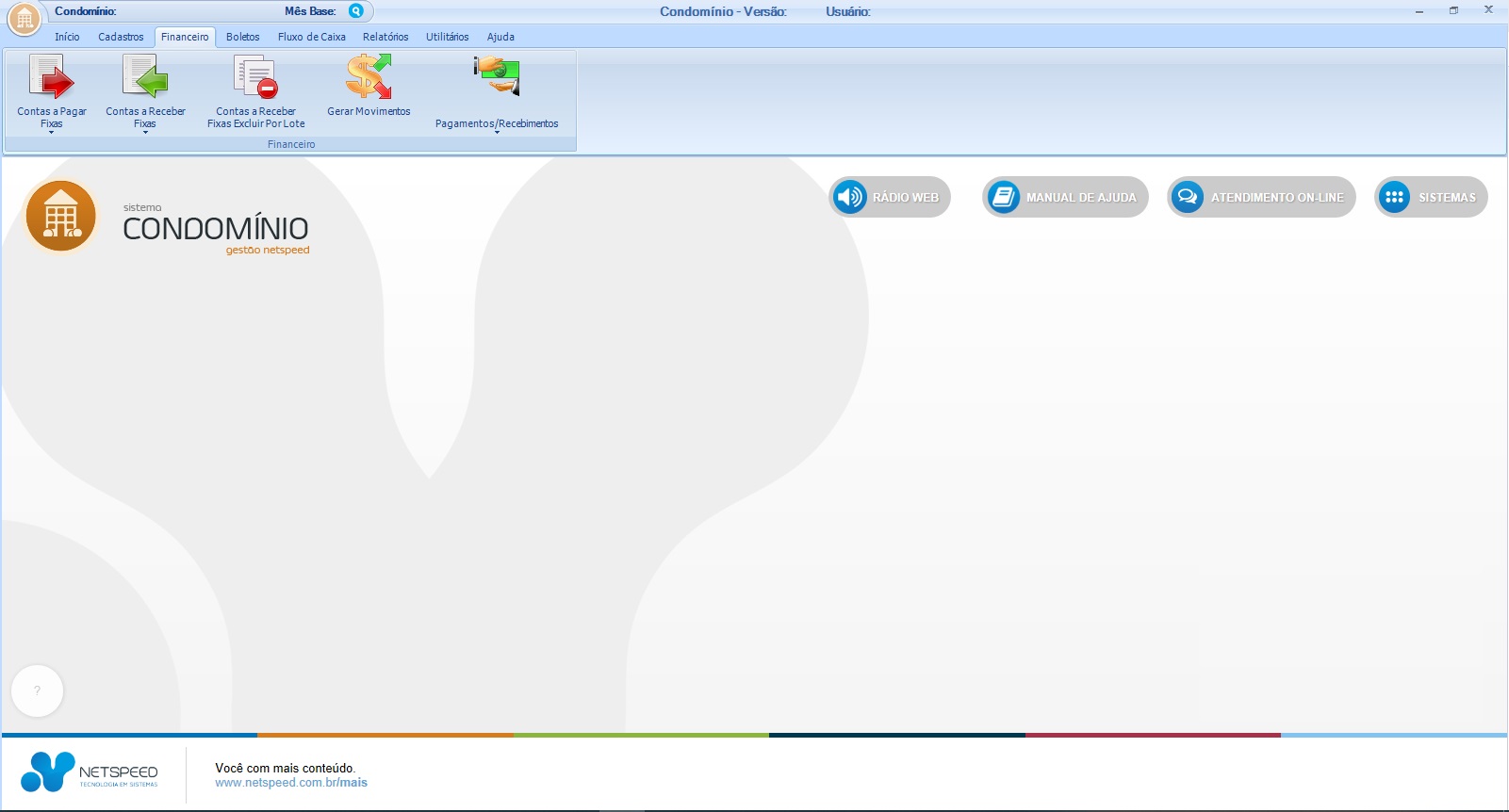Visit www.netspeed.com.br/mais link
Screen dimensions: 1509x812
click(291, 783)
